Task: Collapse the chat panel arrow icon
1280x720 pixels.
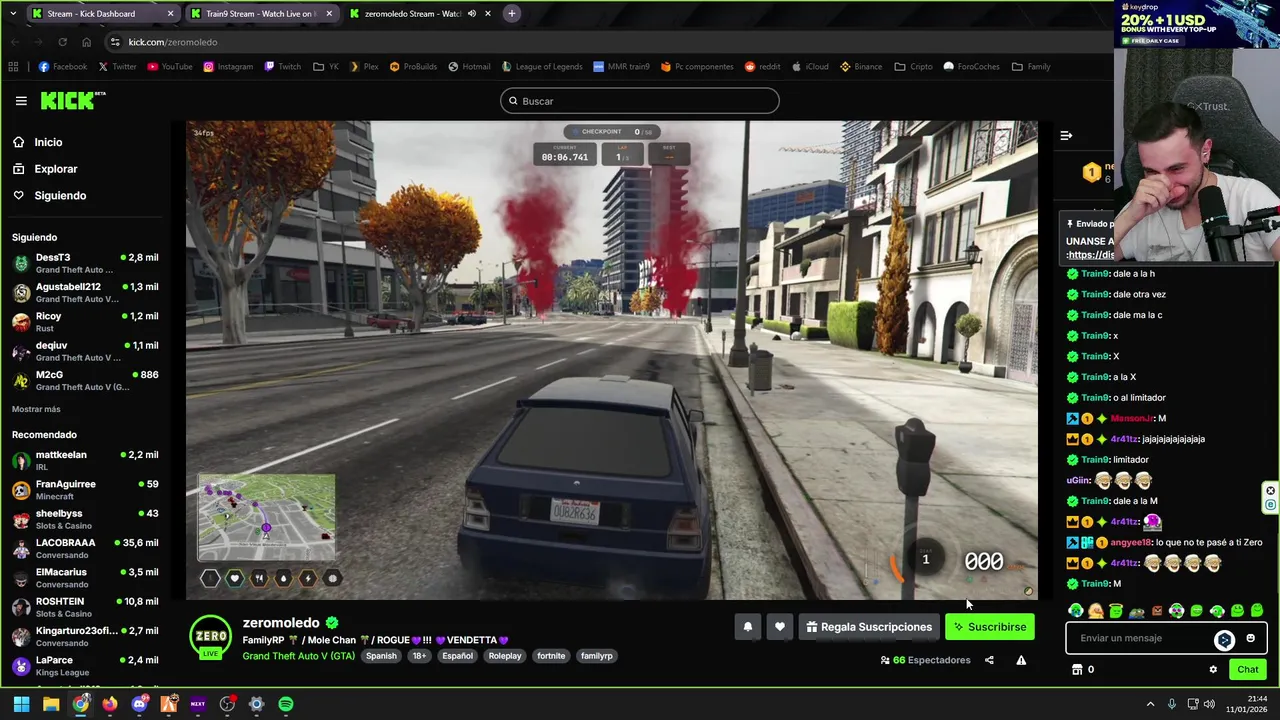Action: point(1066,135)
